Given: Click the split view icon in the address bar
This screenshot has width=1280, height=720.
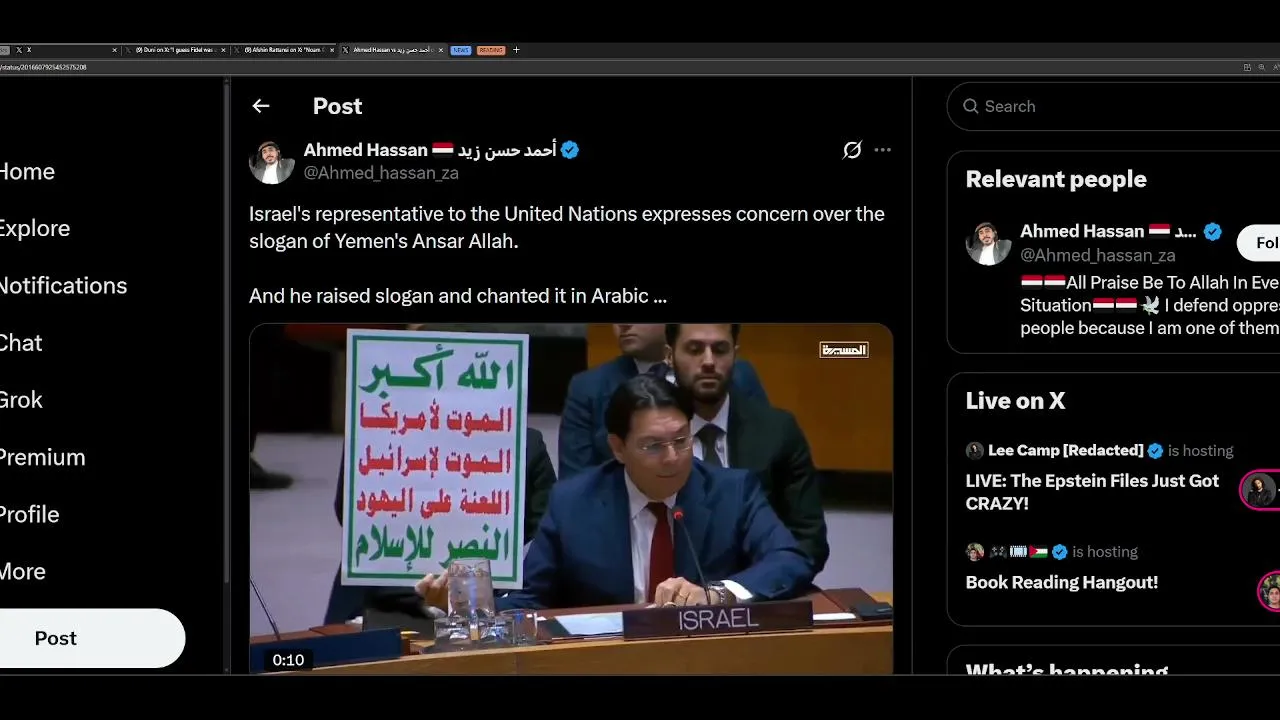Looking at the screenshot, I should click(x=1247, y=67).
